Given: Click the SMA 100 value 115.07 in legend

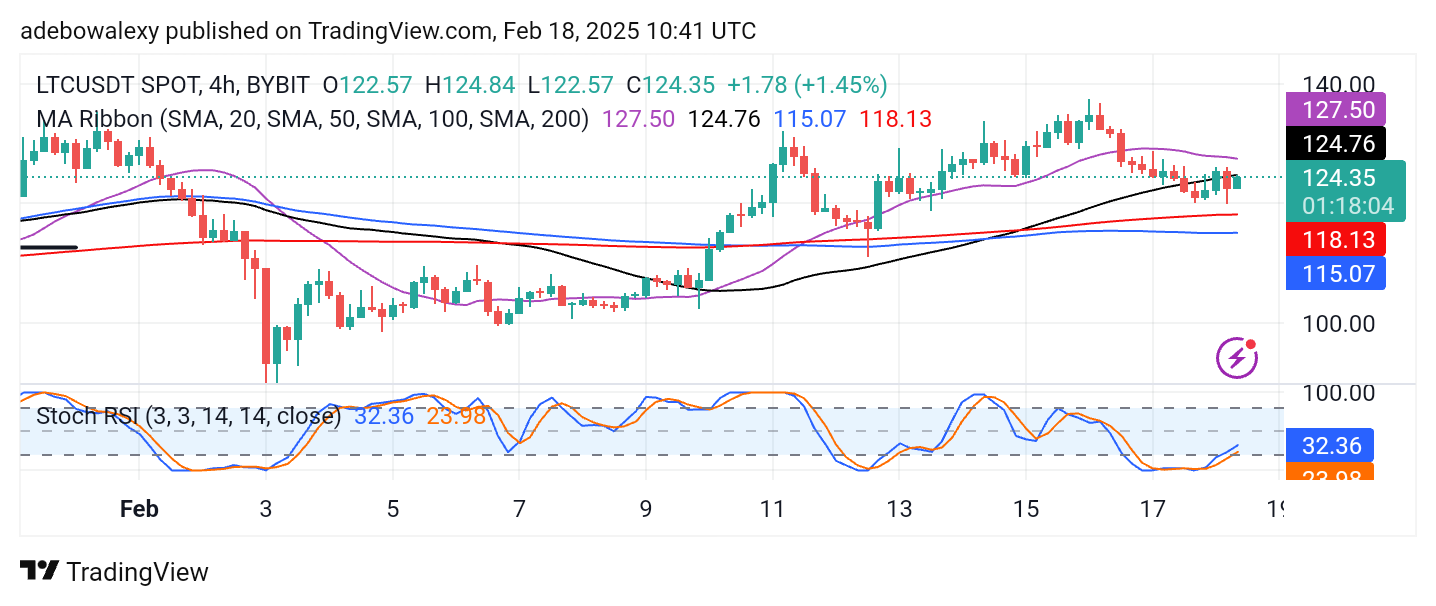Looking at the screenshot, I should pyautogui.click(x=811, y=119).
